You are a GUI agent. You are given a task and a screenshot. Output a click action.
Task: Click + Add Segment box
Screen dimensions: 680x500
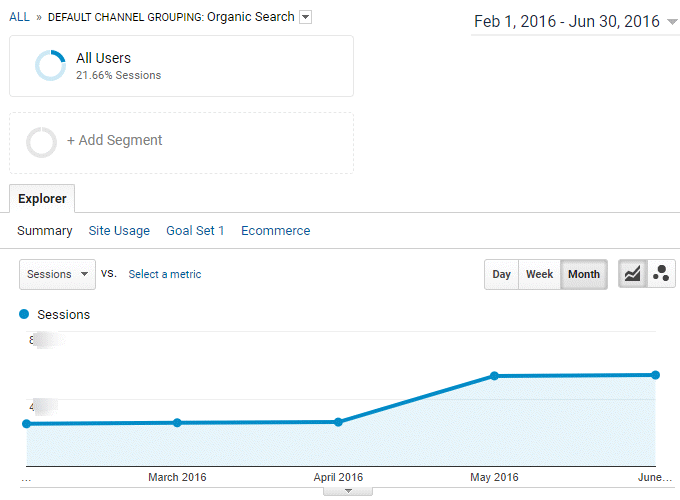click(181, 142)
